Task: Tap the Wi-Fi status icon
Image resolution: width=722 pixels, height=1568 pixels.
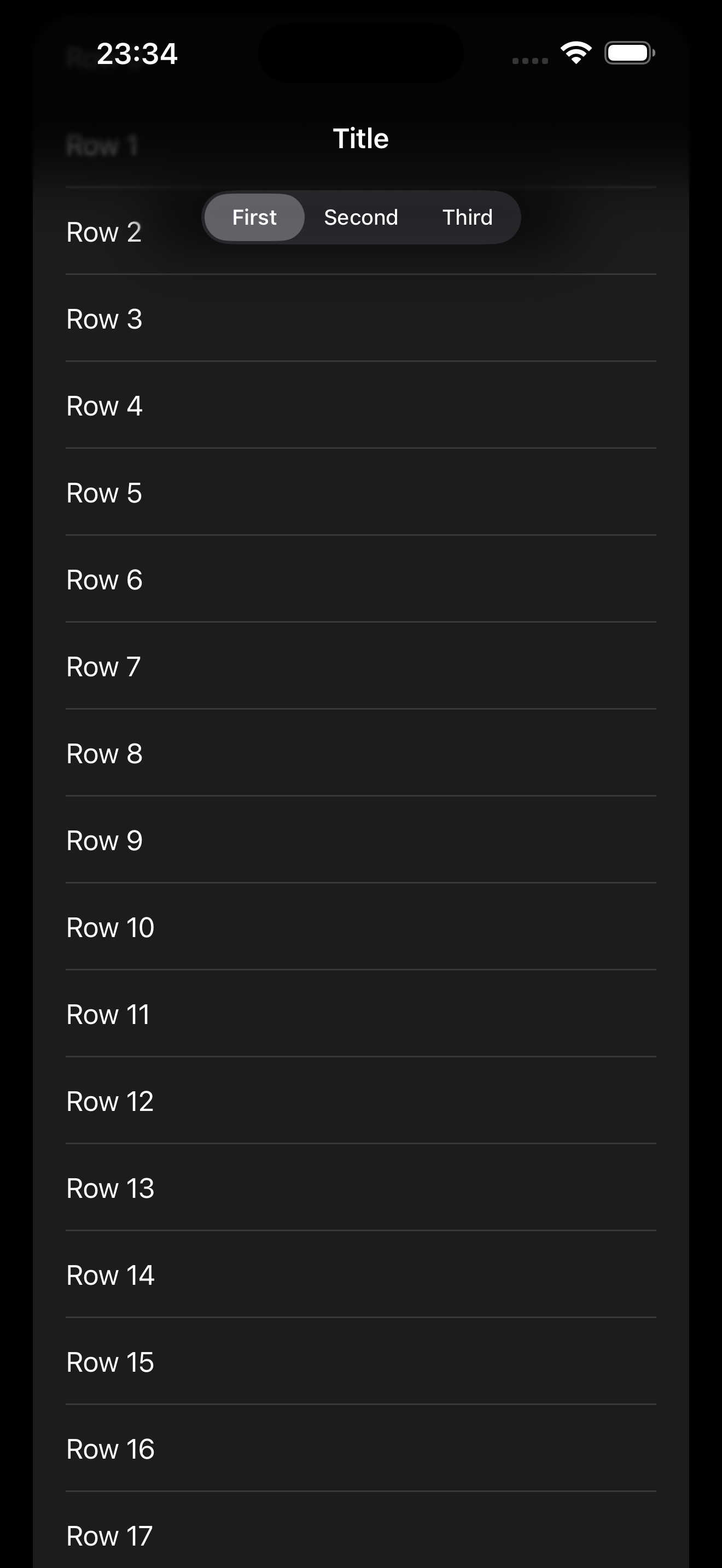Action: pos(576,53)
